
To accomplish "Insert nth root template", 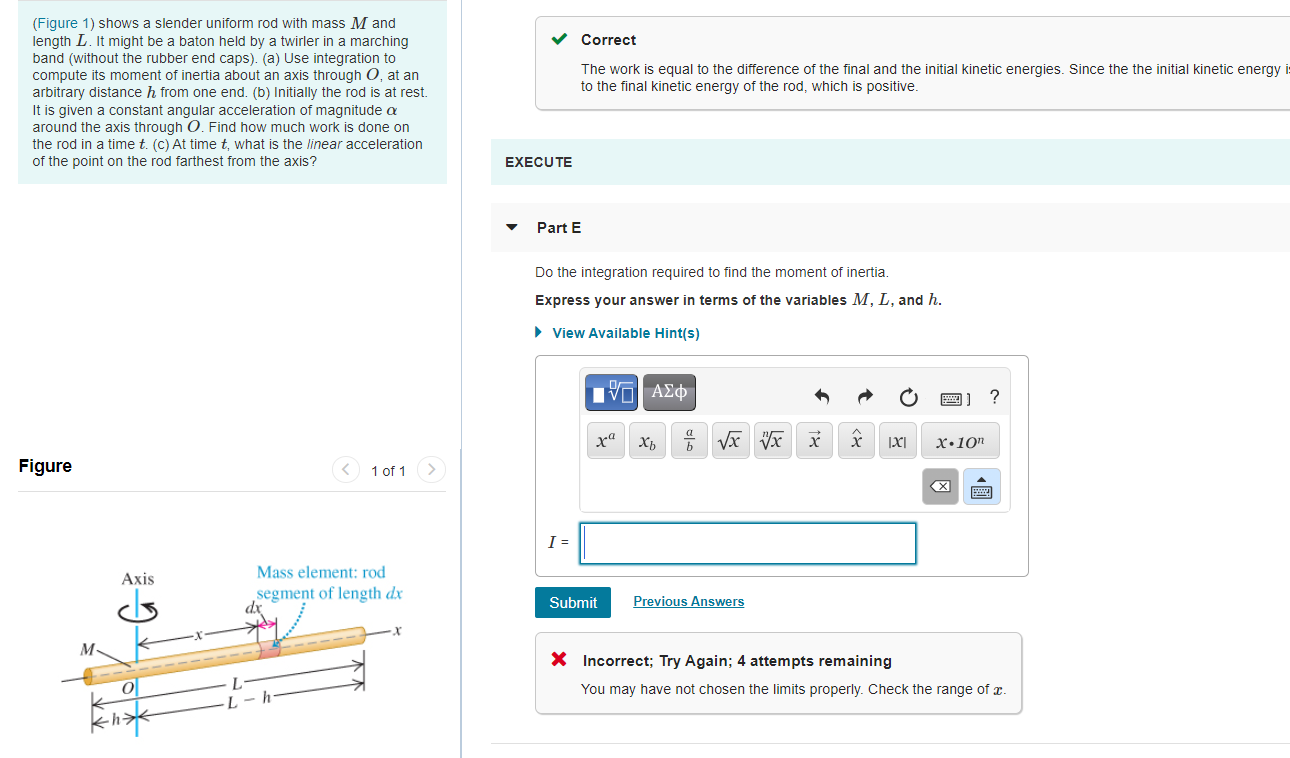I will [x=772, y=441].
